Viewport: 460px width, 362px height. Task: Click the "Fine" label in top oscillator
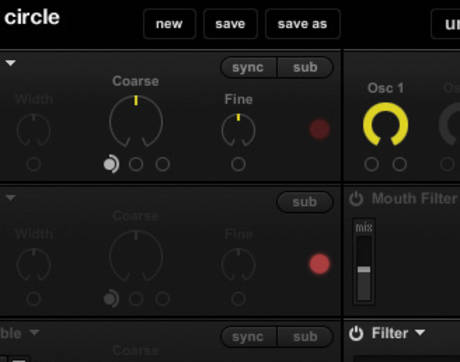coord(239,99)
